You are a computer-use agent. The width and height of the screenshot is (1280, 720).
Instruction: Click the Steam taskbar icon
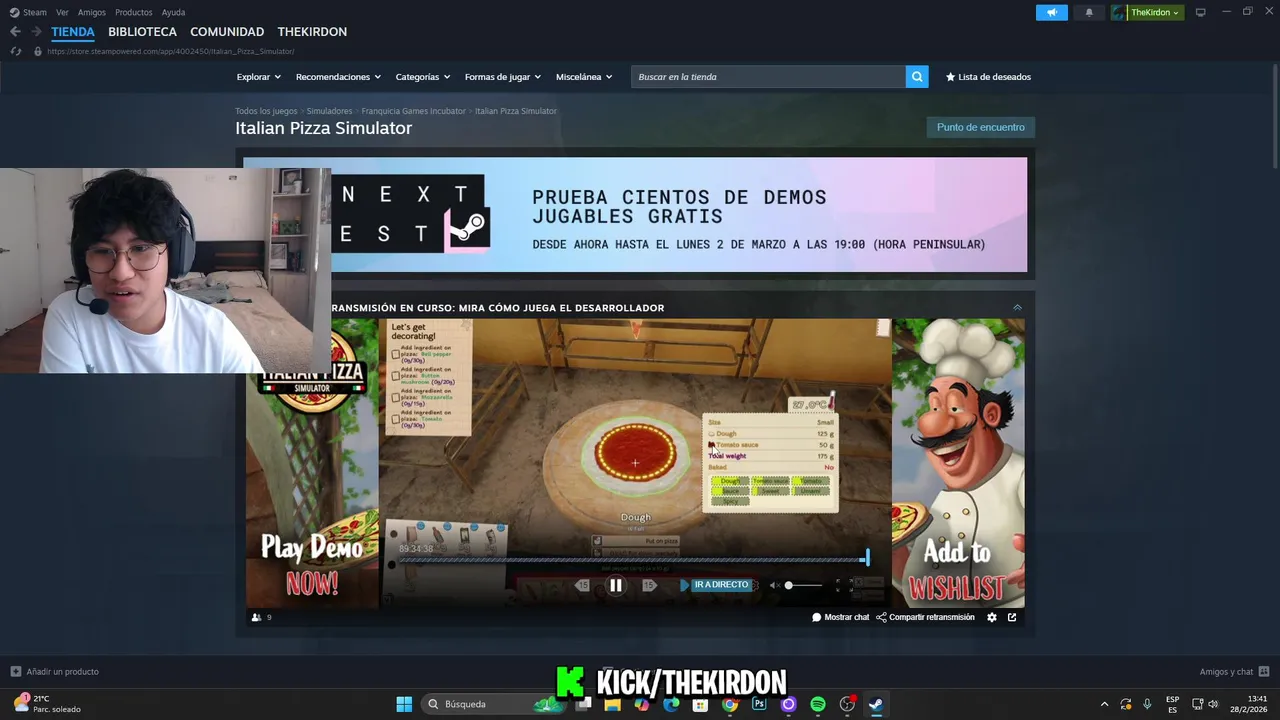[876, 704]
